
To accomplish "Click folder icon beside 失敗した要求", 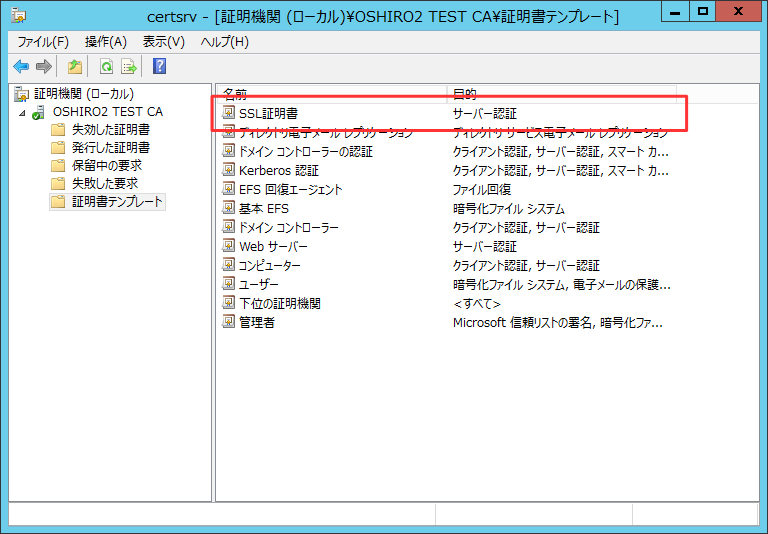I will (x=58, y=184).
